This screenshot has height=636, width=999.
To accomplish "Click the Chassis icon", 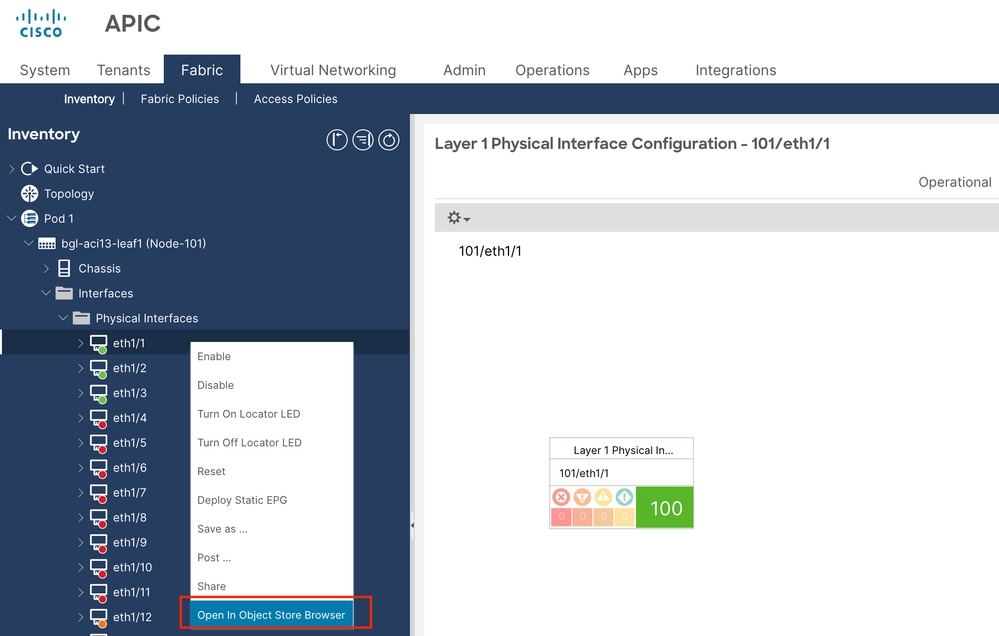I will pos(64,268).
